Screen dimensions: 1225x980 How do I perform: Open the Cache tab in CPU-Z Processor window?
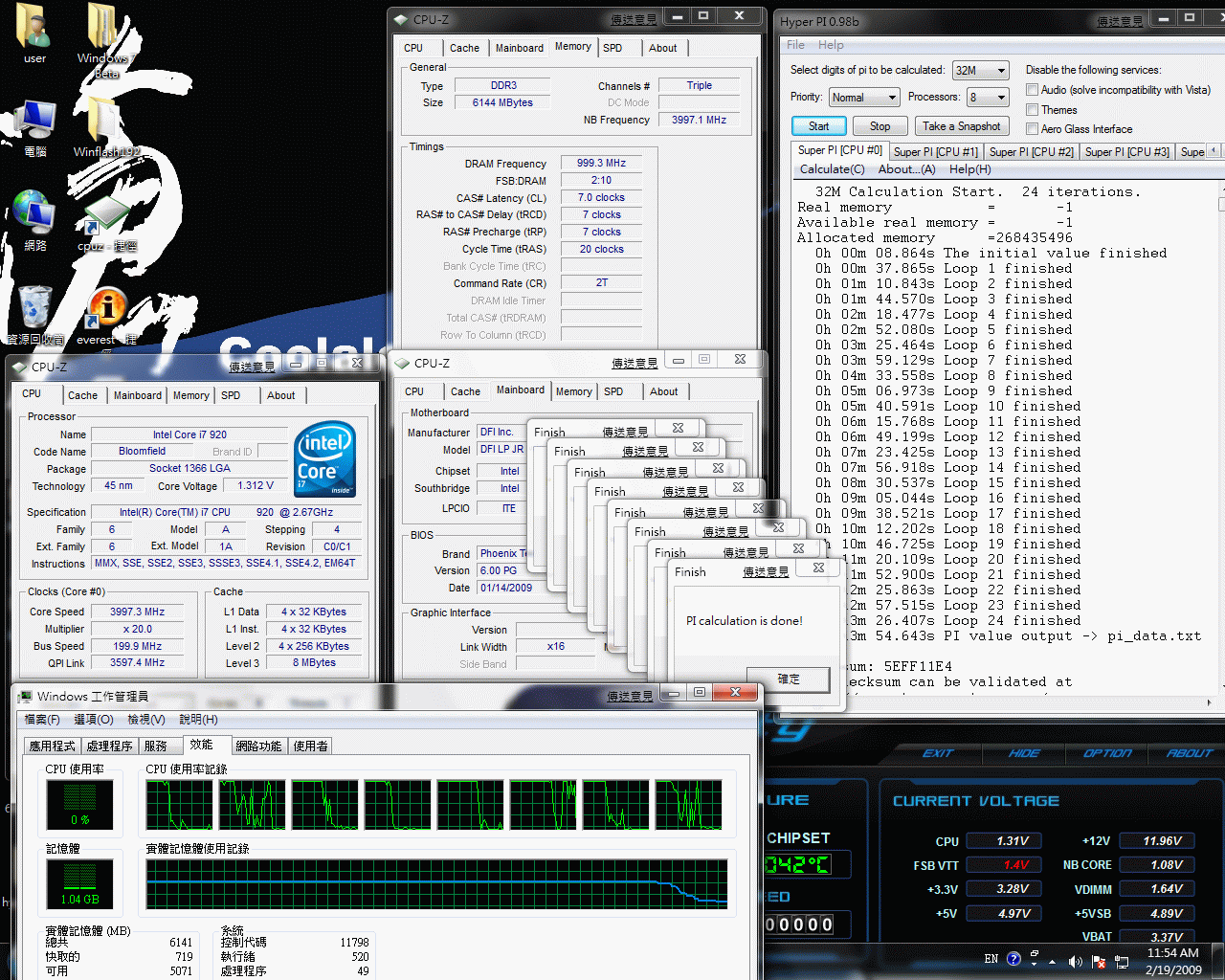tap(82, 395)
